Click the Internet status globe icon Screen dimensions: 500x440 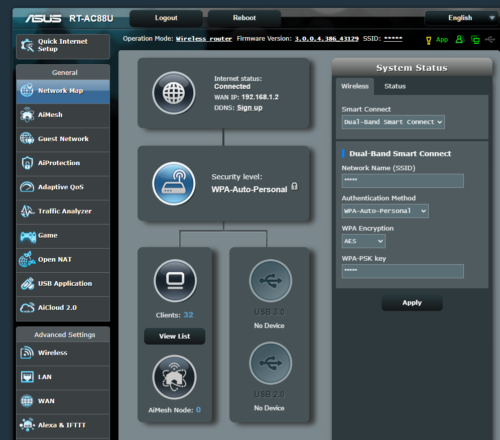[x=174, y=93]
